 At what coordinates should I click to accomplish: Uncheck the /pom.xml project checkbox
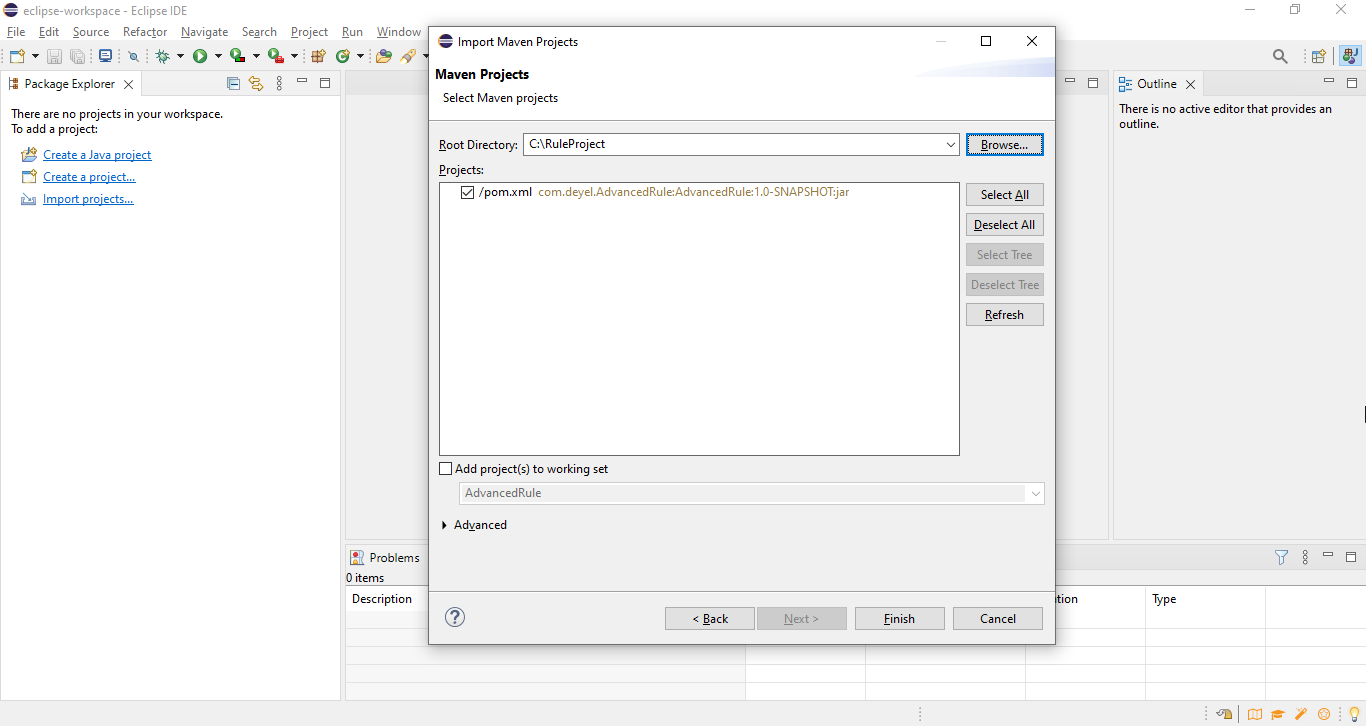point(467,192)
